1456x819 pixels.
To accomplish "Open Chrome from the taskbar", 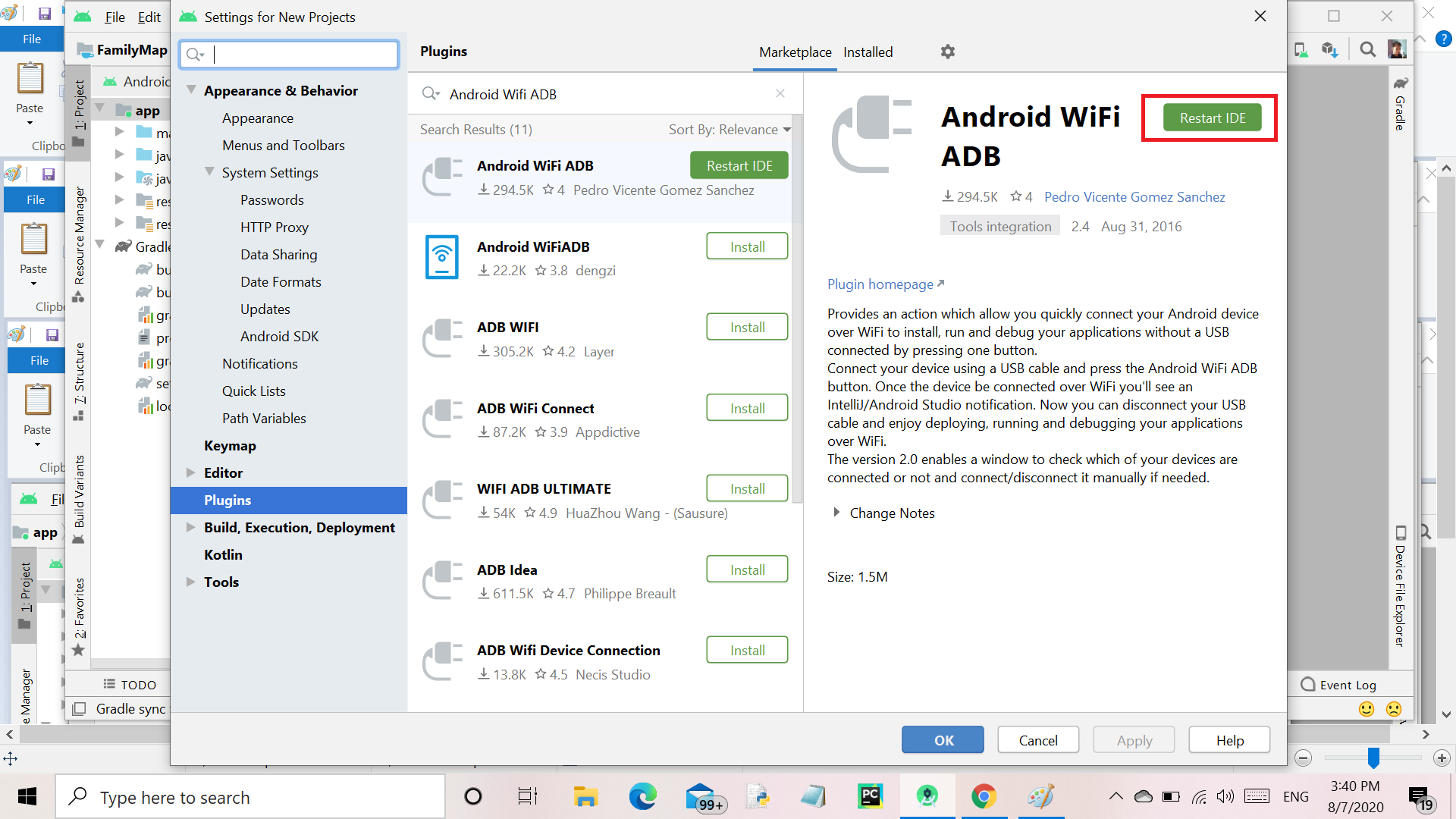I will 984,797.
